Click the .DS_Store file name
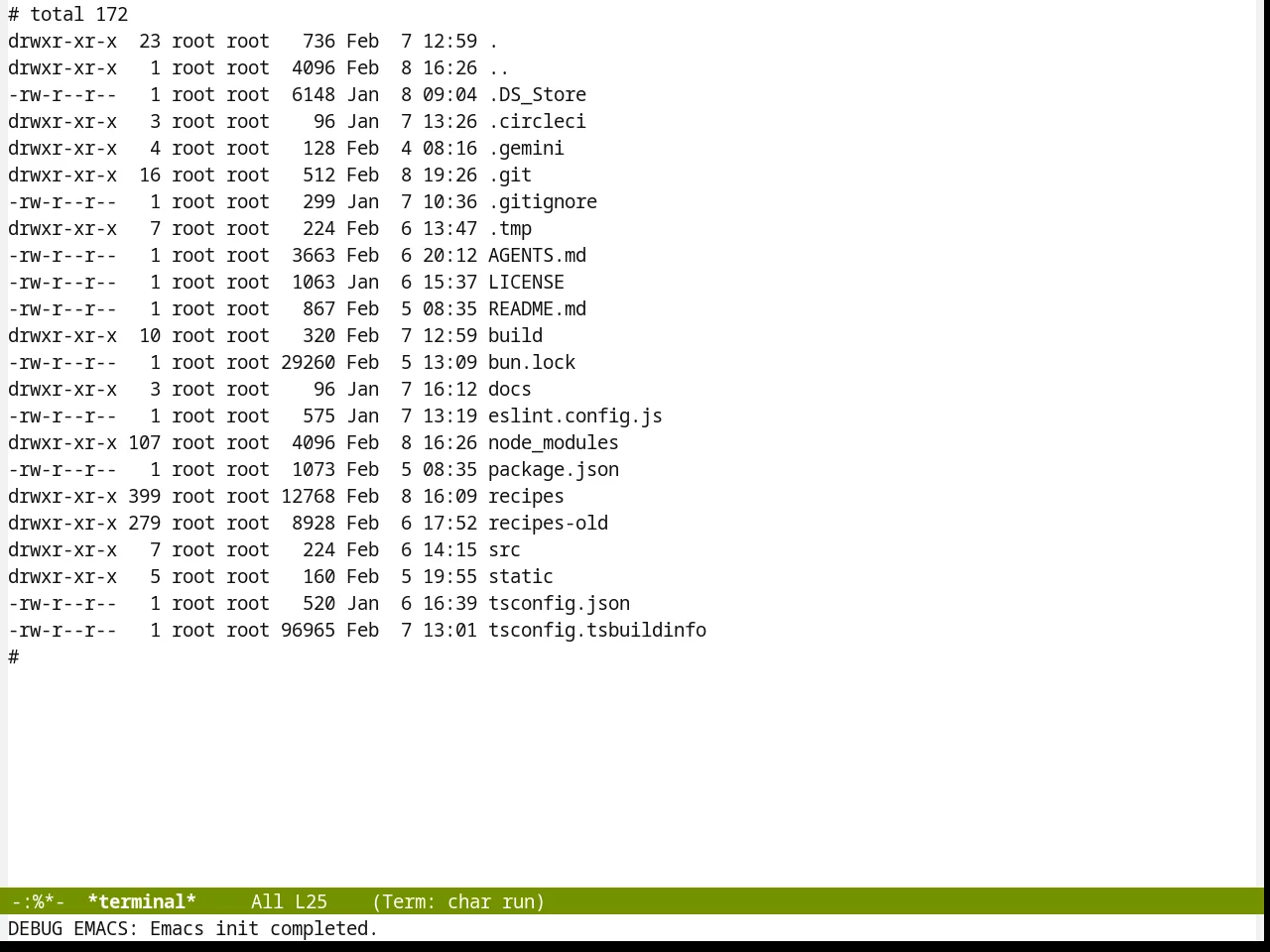 coord(537,94)
